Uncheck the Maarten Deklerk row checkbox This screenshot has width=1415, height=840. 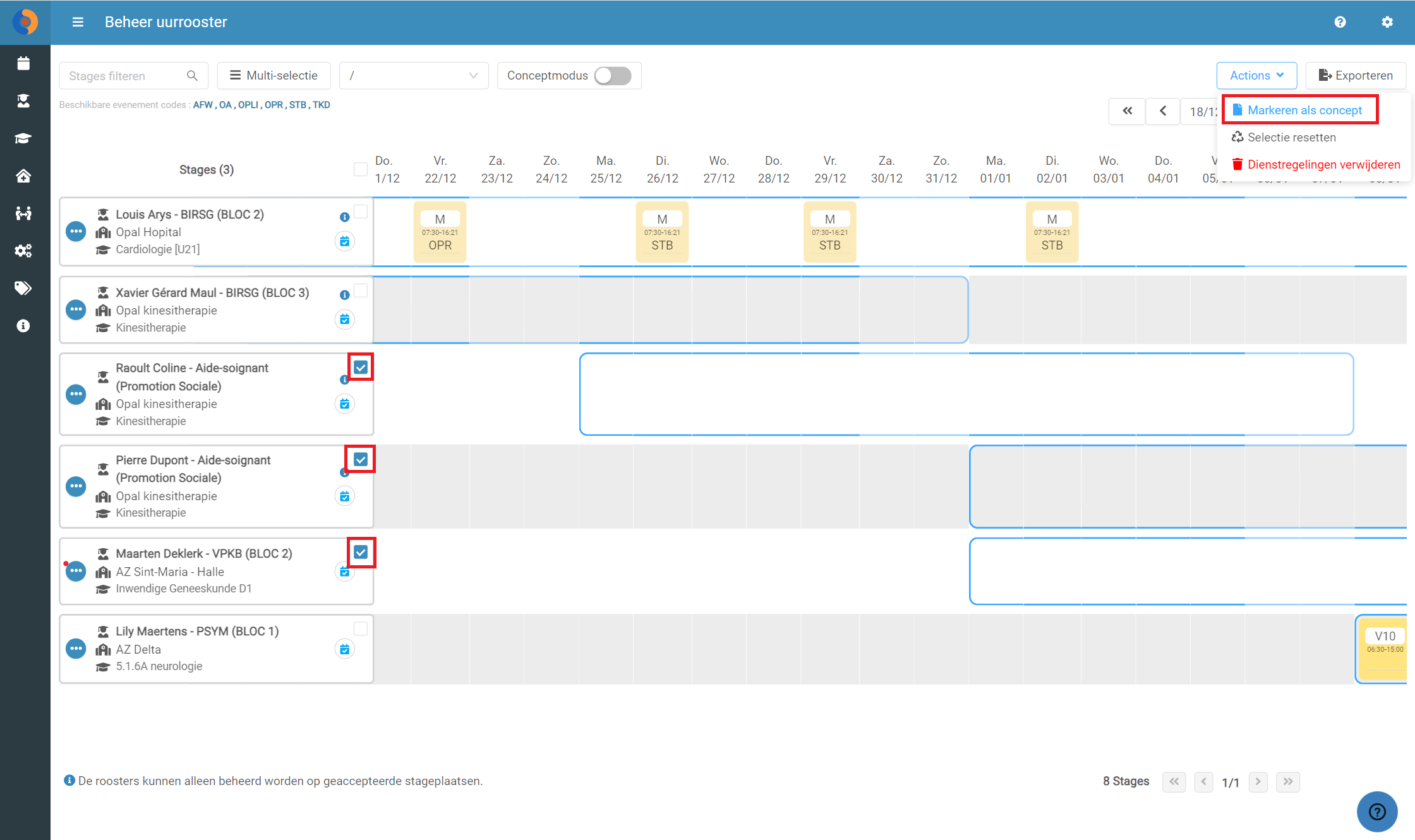tap(361, 553)
